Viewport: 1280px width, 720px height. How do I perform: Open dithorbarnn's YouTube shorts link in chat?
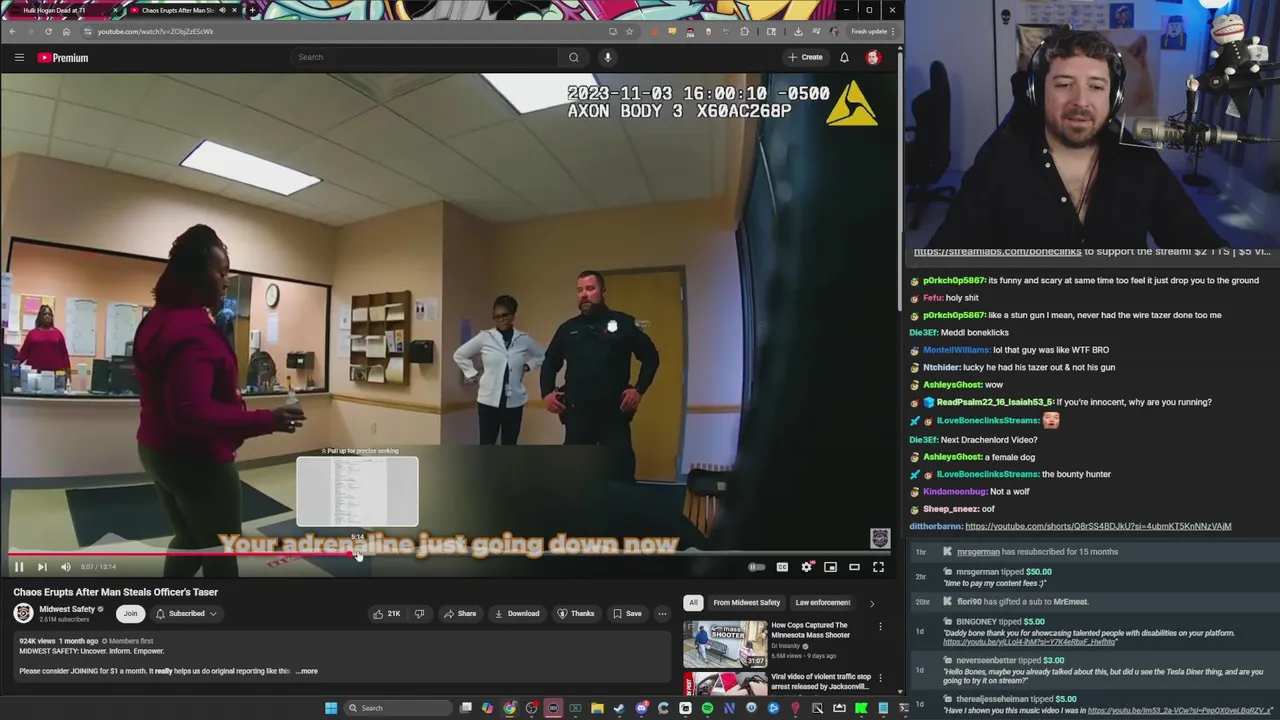click(1098, 526)
